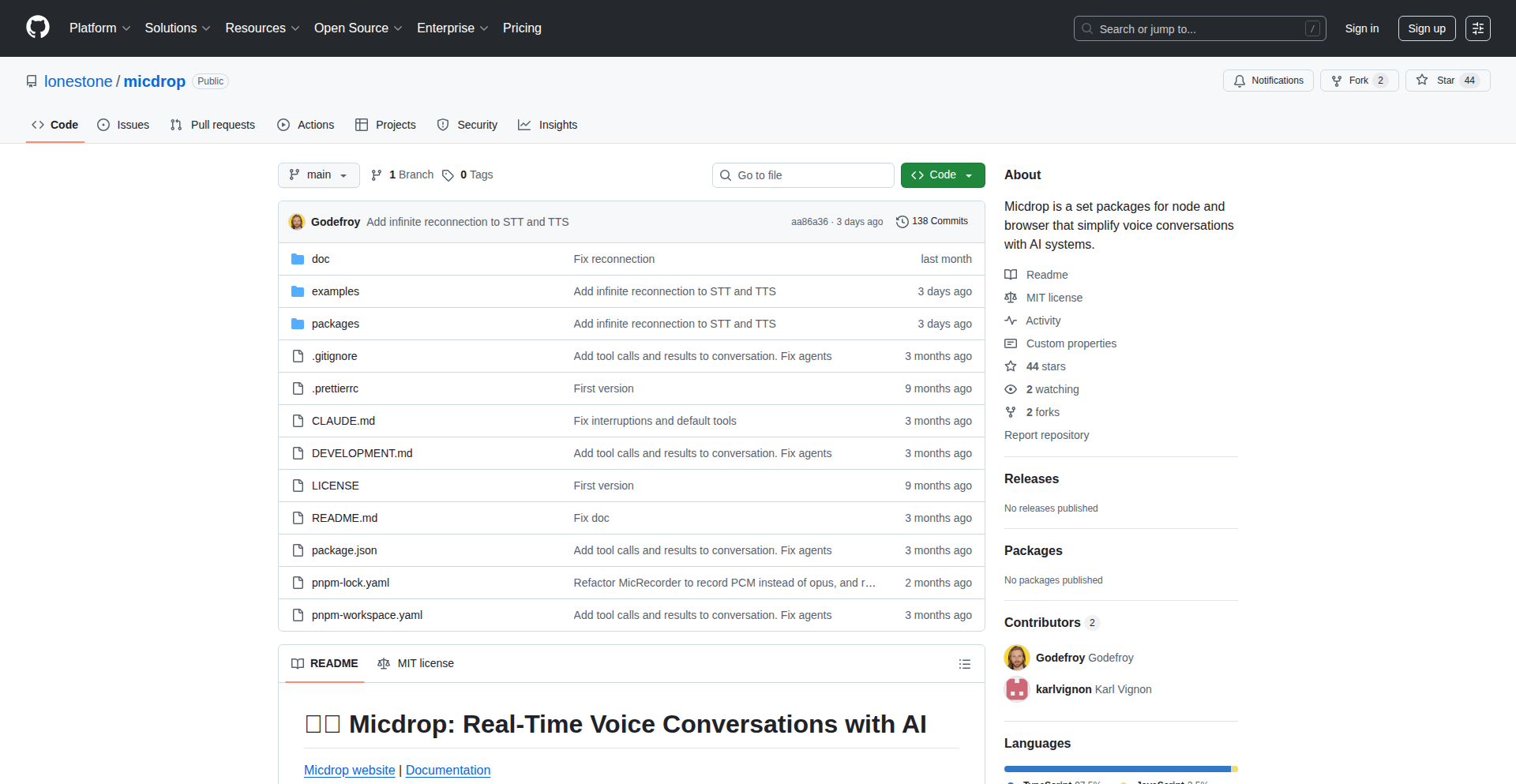Expand the Enterprise menu
This screenshot has height=784, width=1516.
click(x=452, y=28)
